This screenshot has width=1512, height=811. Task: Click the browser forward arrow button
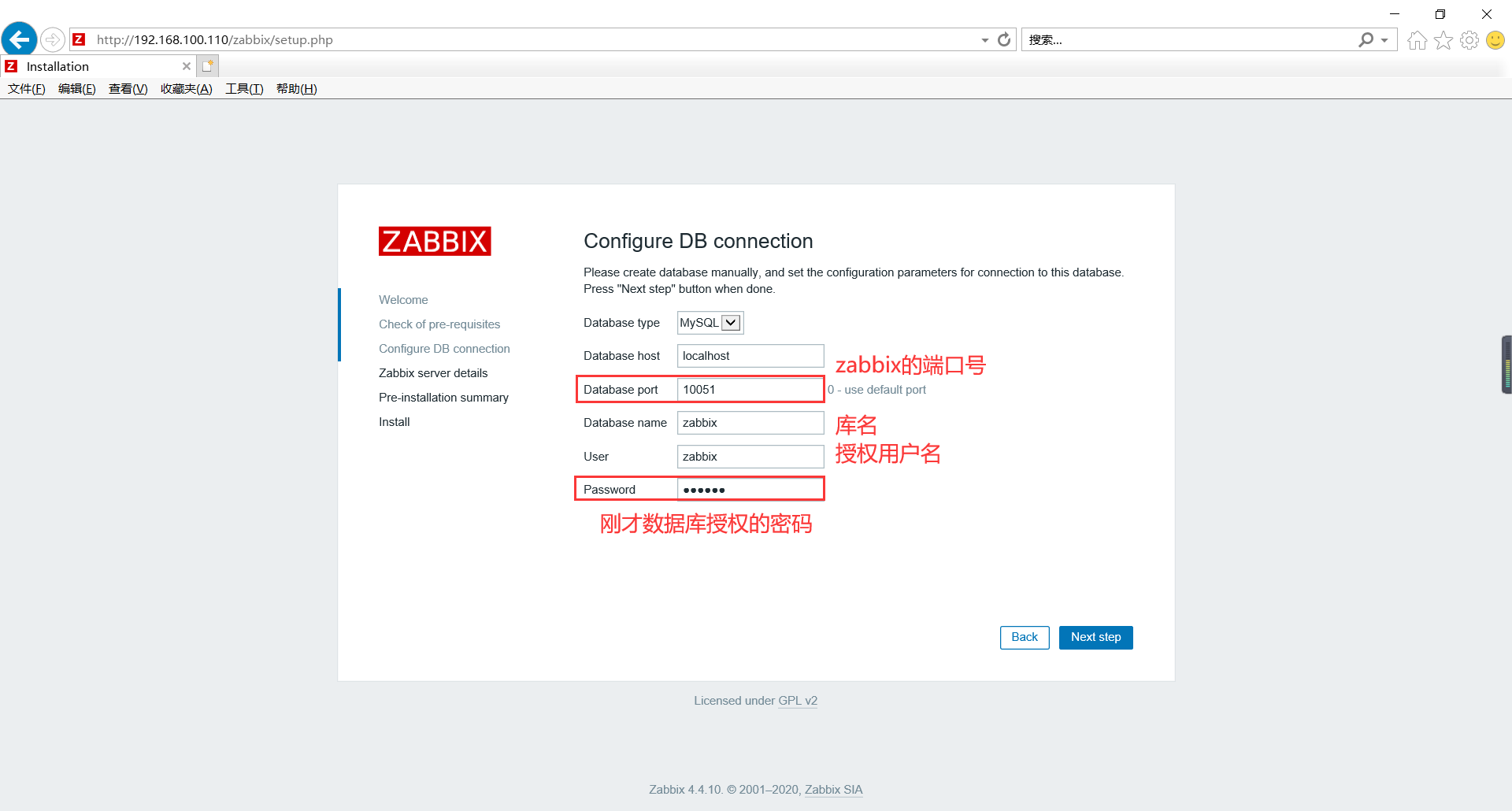[52, 39]
